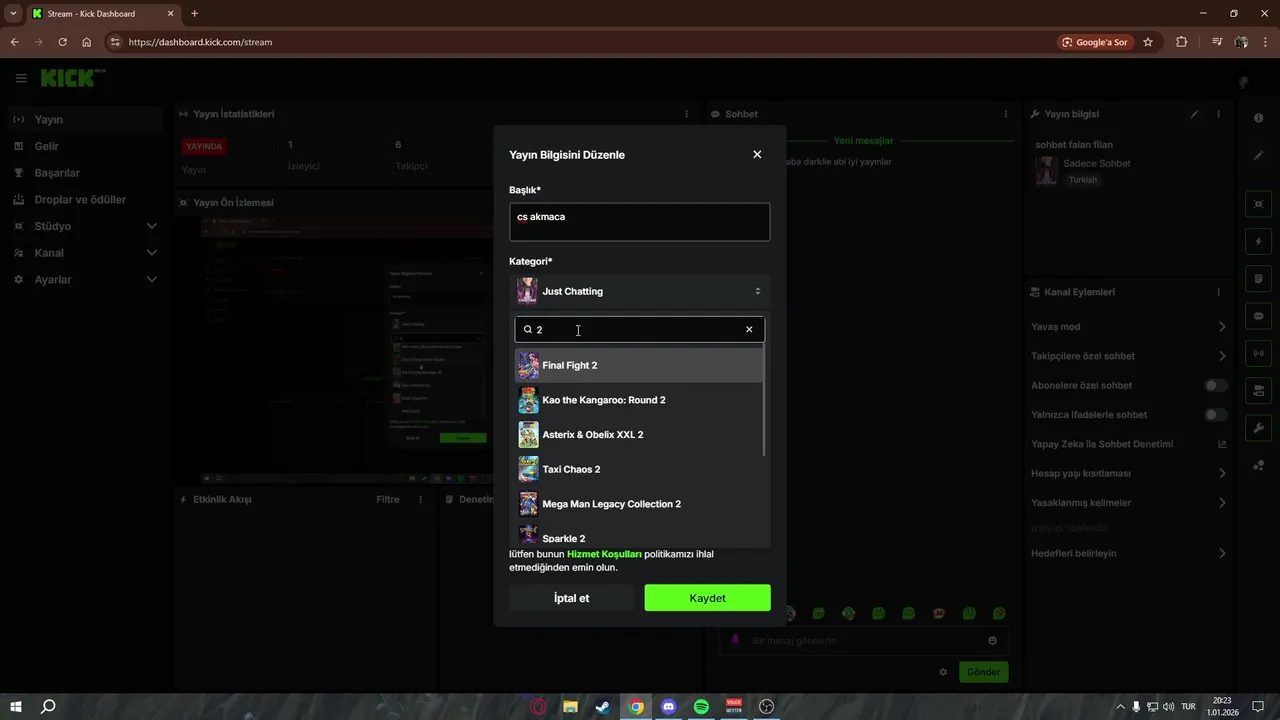The width and height of the screenshot is (1280, 720).
Task: Select Mega Man Legacy Collection 2 category
Action: (x=638, y=504)
